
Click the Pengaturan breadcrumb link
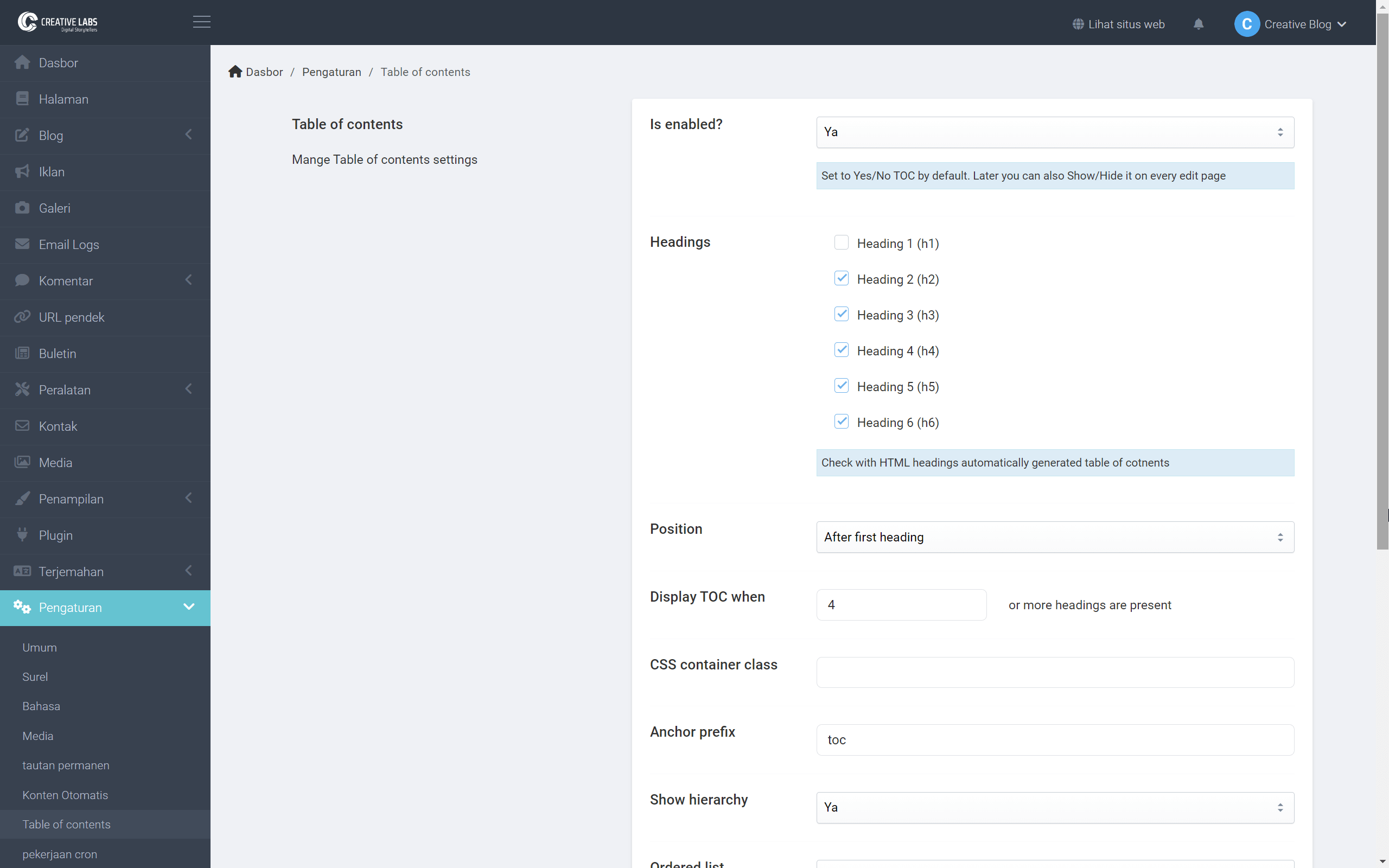click(x=331, y=72)
